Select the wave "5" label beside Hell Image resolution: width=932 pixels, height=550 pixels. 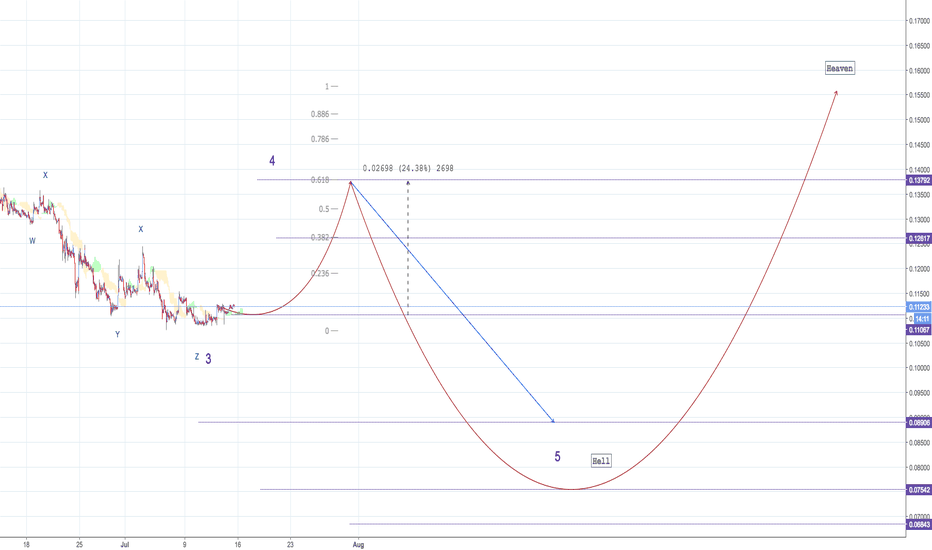[558, 457]
